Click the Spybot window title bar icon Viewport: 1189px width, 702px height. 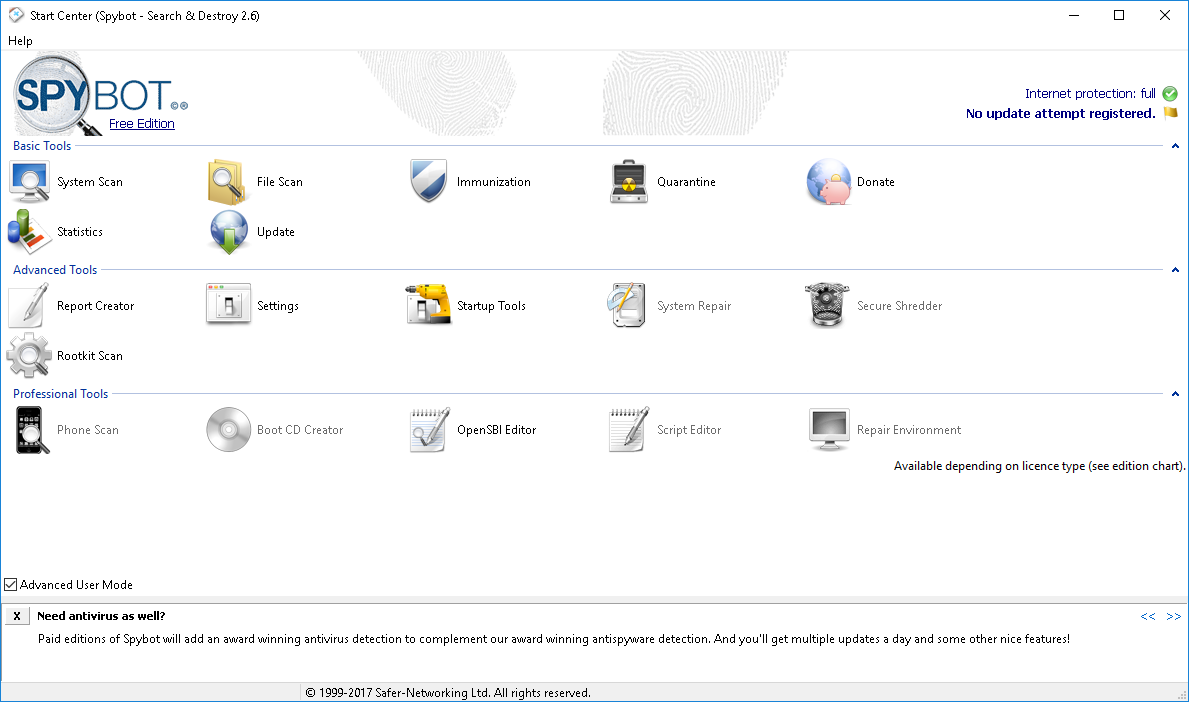[x=16, y=15]
